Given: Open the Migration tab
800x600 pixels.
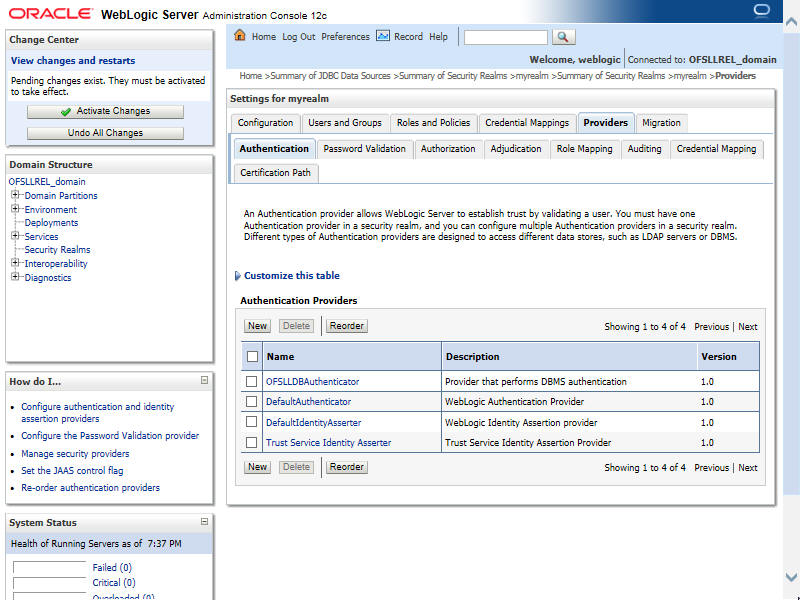Looking at the screenshot, I should (x=661, y=123).
